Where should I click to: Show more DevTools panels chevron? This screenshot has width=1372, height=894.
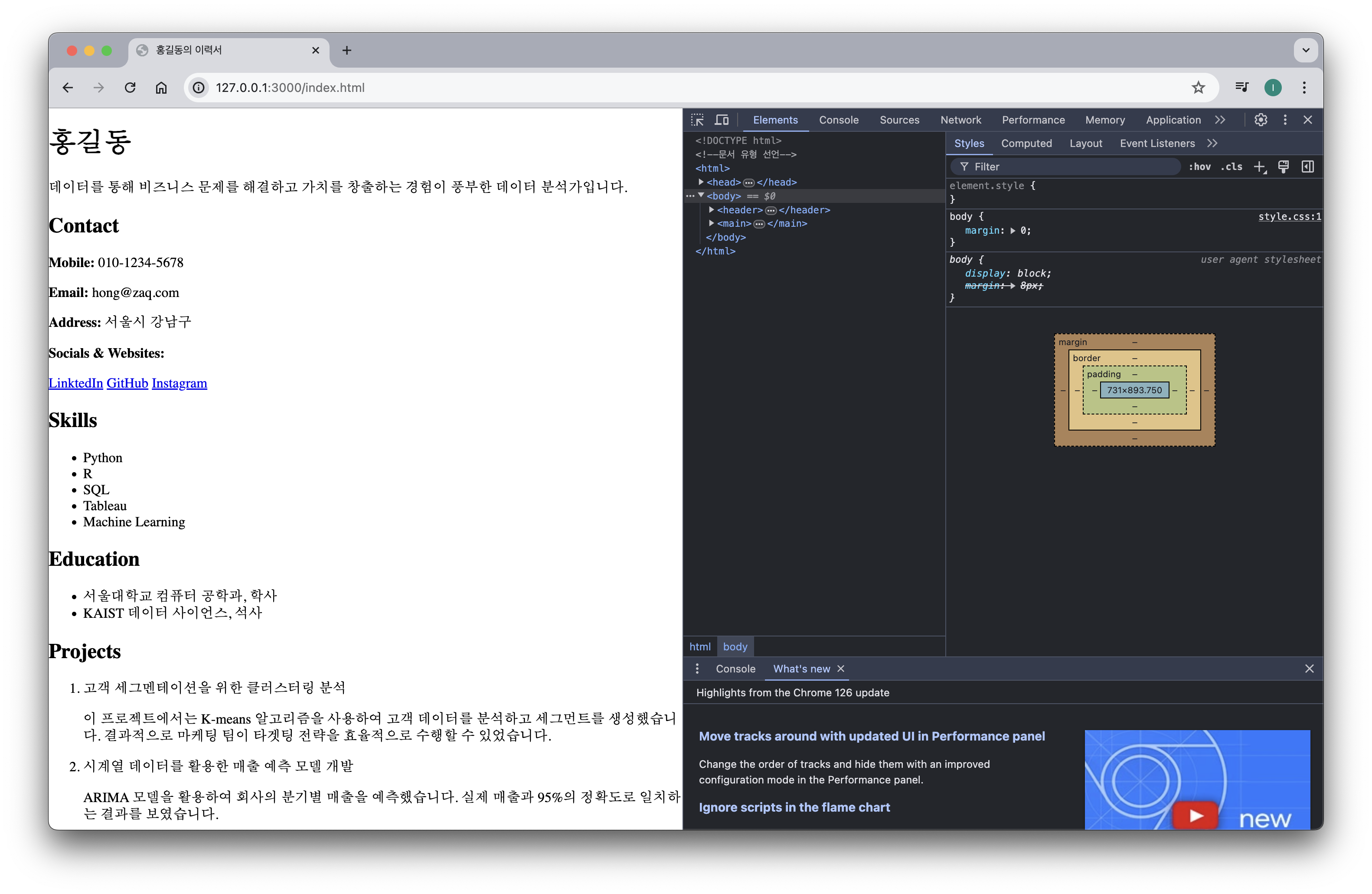click(1220, 120)
